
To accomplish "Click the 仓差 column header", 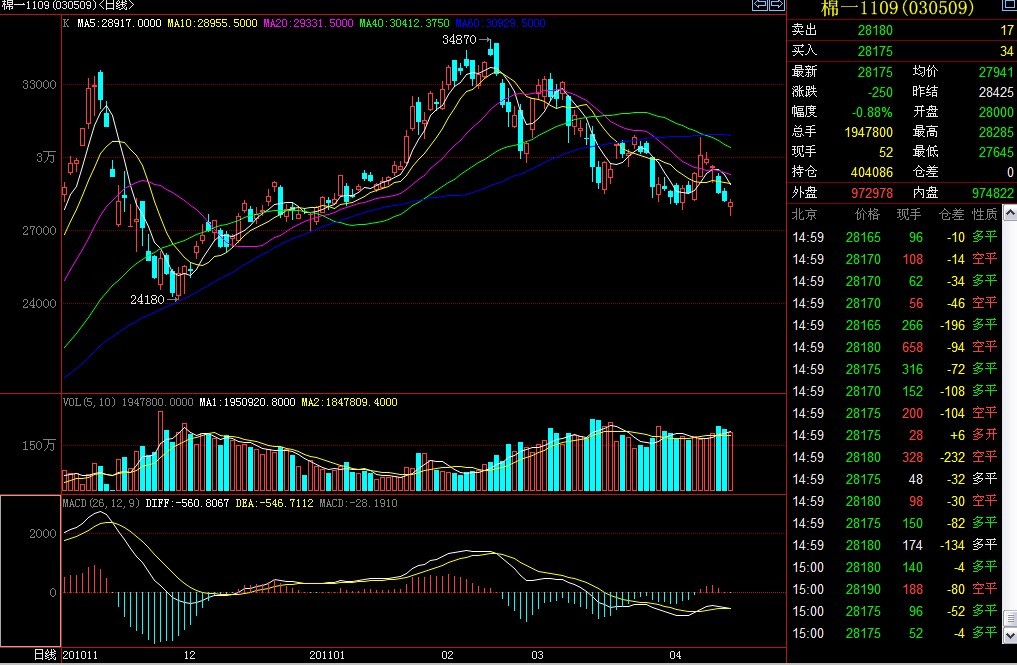I will pyautogui.click(x=951, y=214).
